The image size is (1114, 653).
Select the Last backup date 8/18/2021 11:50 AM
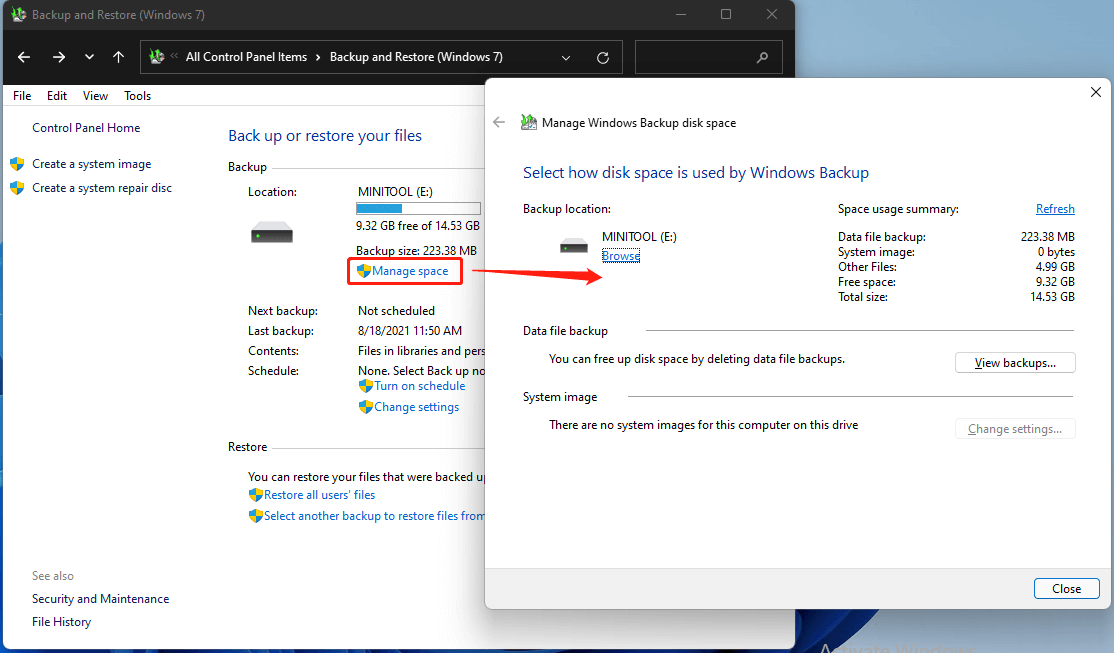pos(410,331)
